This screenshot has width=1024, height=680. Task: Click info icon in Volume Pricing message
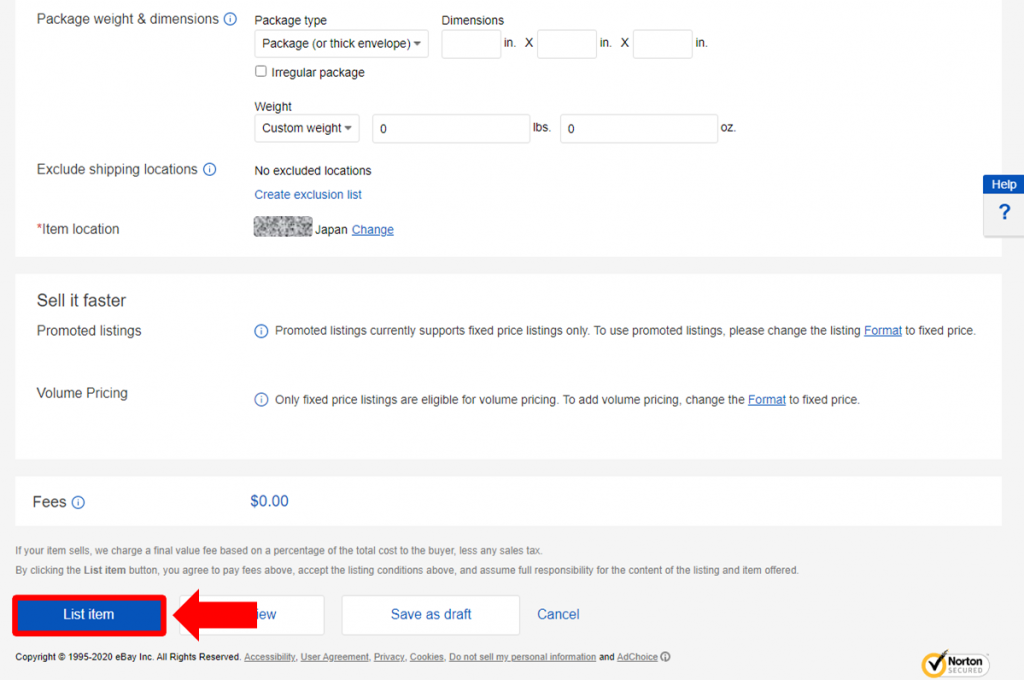(x=261, y=400)
